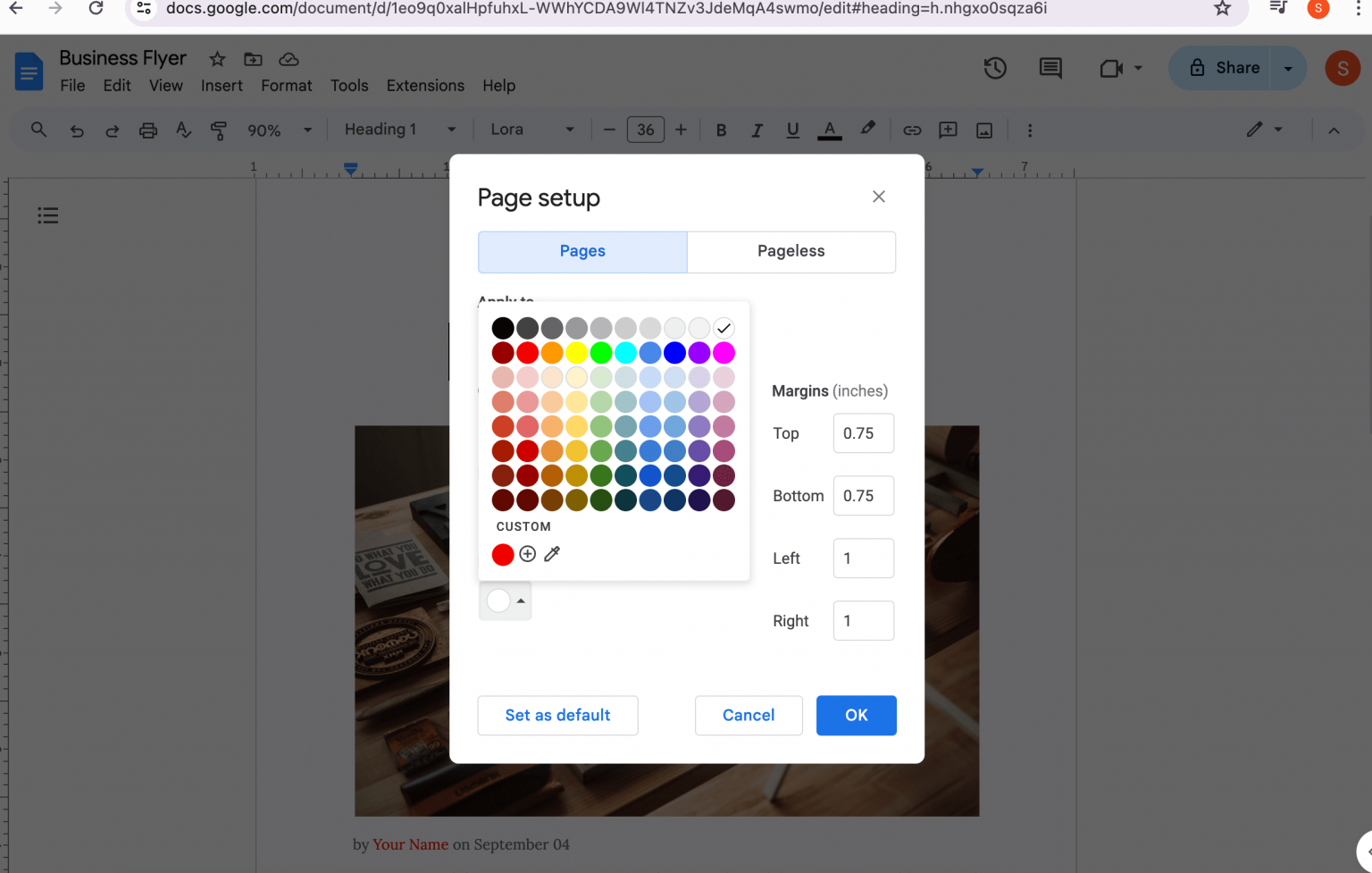1372x873 pixels.
Task: Open the toolbar more options menu
Action: (x=1030, y=130)
